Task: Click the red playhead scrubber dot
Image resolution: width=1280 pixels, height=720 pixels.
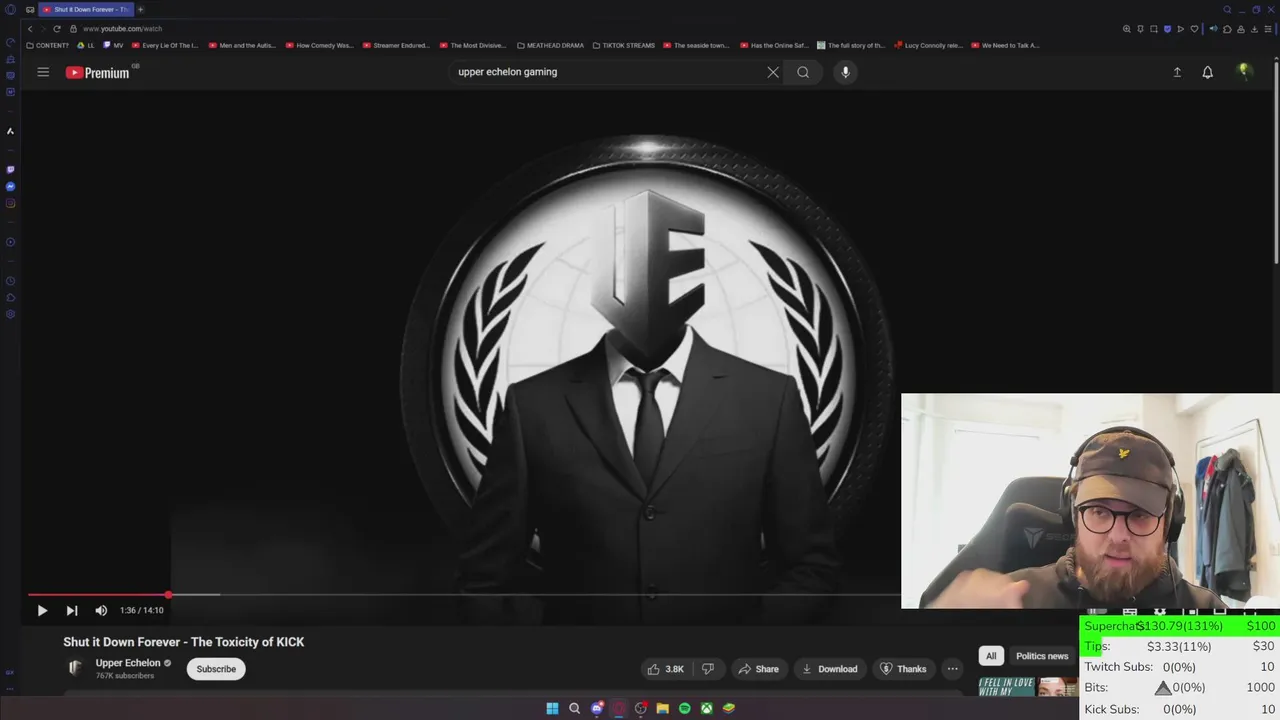Action: coord(168,595)
